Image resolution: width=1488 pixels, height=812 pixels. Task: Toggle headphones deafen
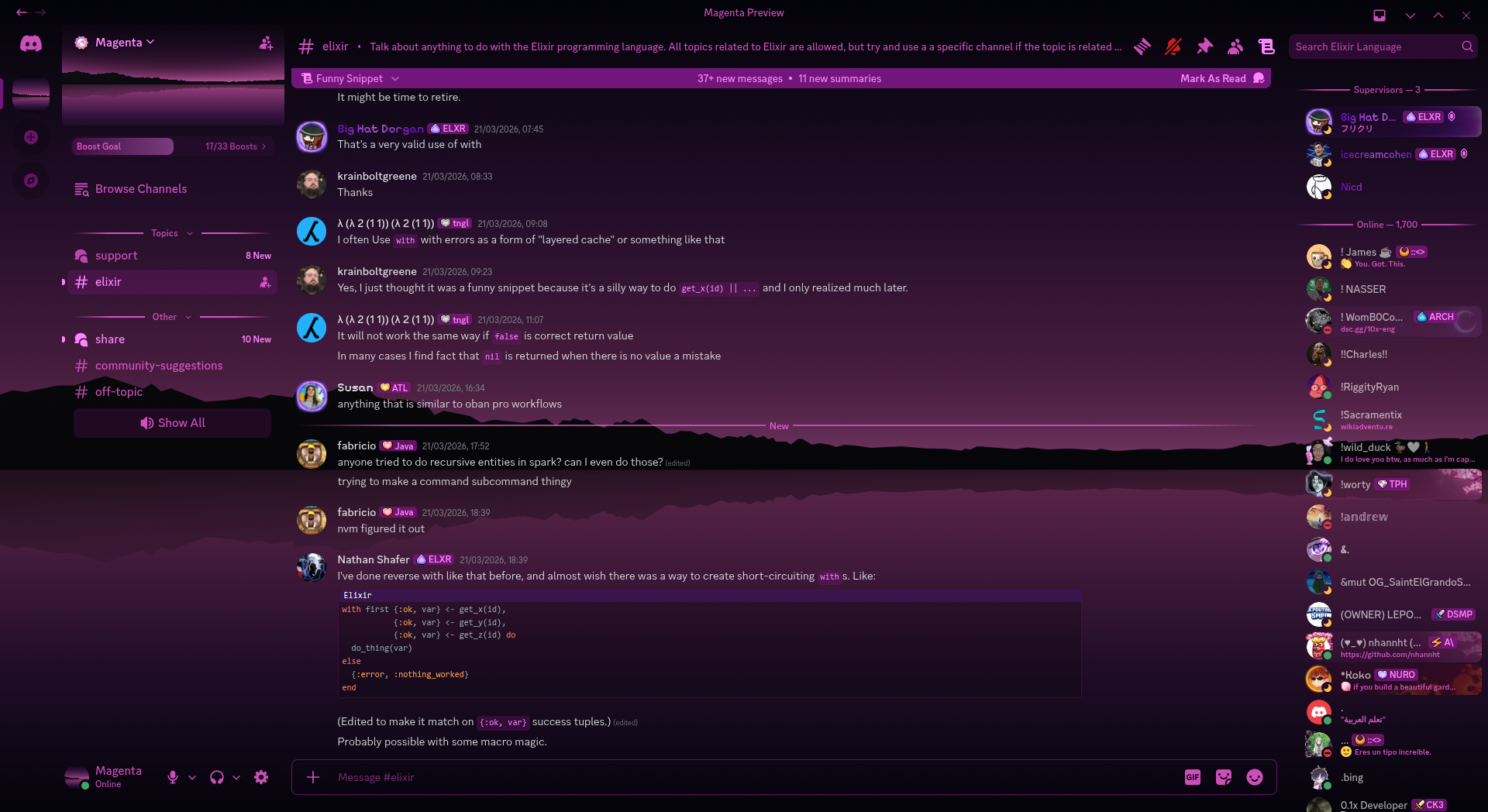click(217, 777)
